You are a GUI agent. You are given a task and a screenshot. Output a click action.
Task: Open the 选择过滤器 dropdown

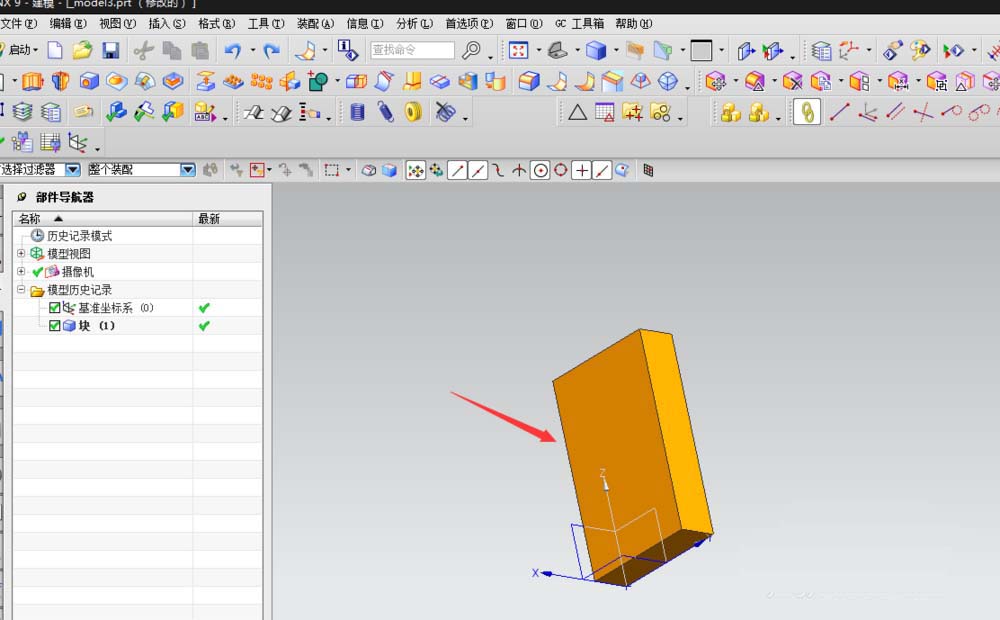coord(73,170)
